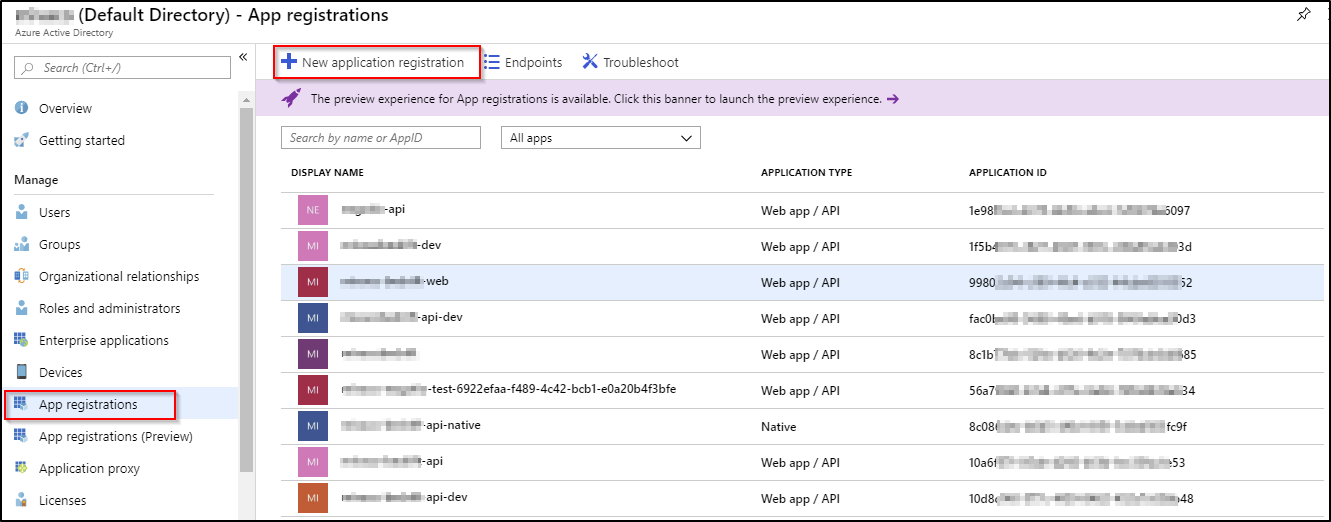Click the Users person icon
This screenshot has height=522, width=1331.
(21, 212)
